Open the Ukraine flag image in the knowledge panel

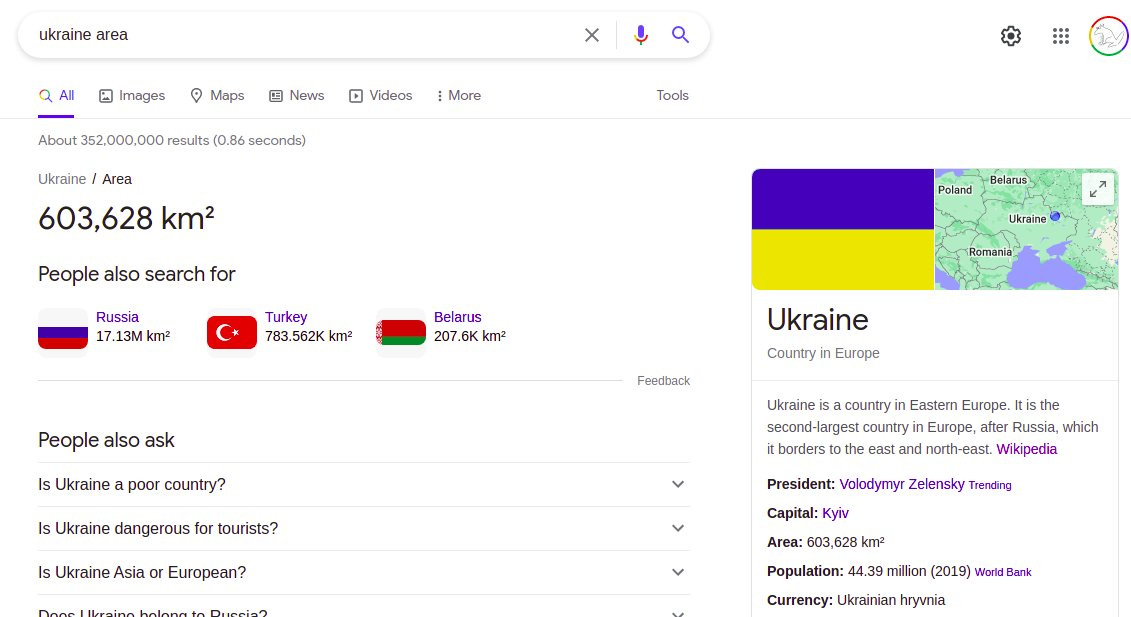[842, 229]
